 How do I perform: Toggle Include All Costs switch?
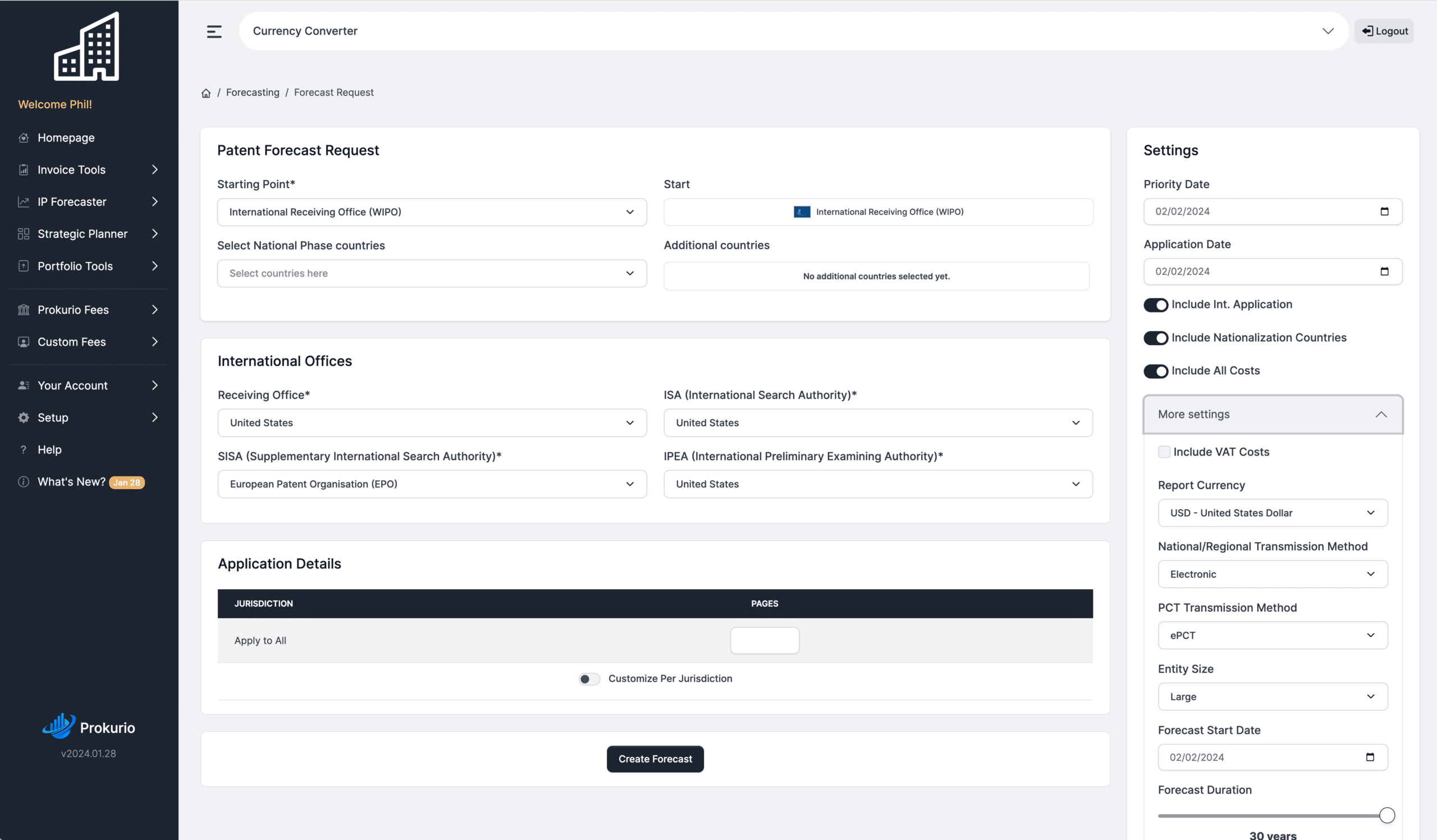point(1156,371)
